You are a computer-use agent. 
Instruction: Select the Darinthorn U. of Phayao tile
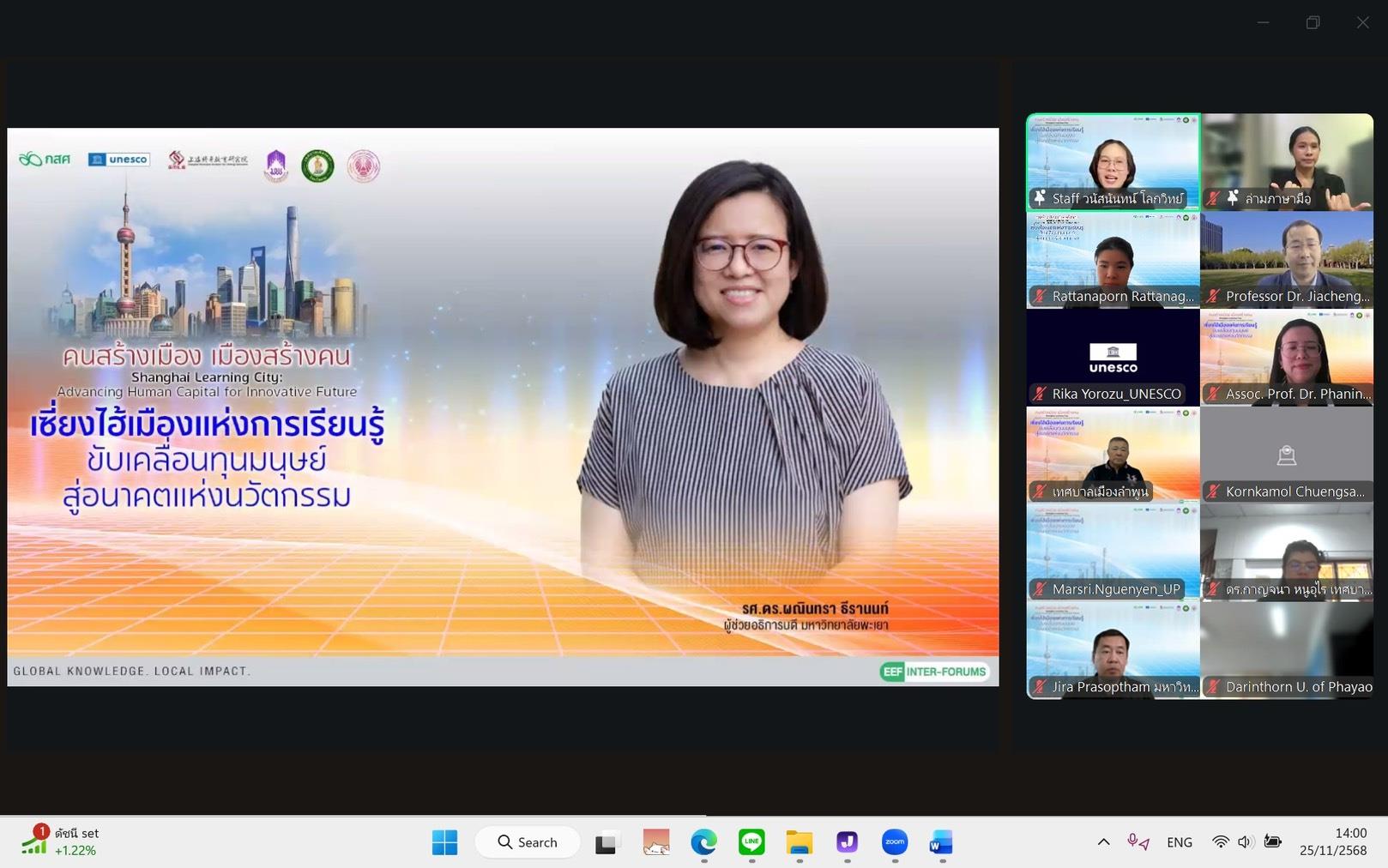pos(1286,651)
